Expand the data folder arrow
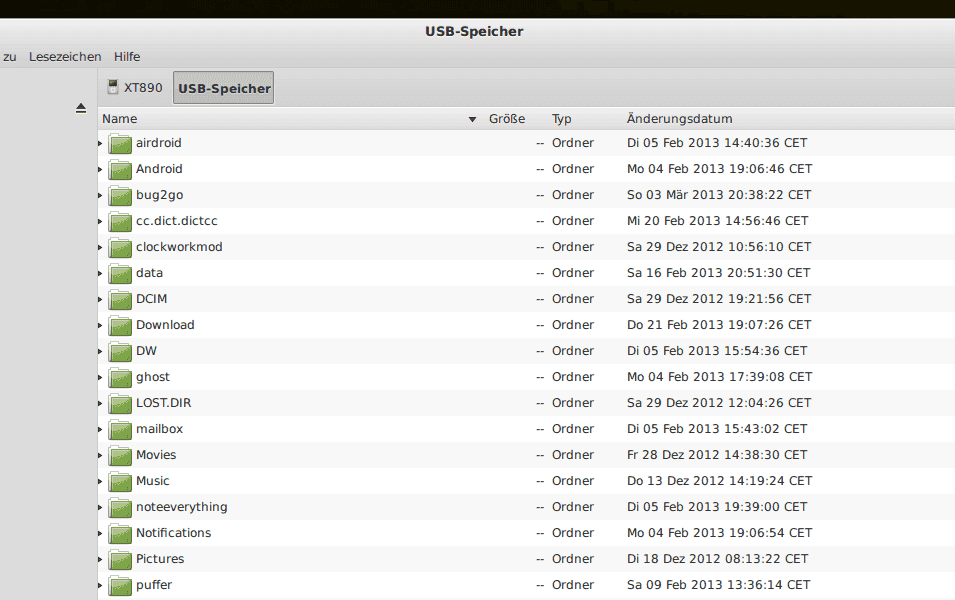This screenshot has height=600, width=955. pyautogui.click(x=101, y=273)
